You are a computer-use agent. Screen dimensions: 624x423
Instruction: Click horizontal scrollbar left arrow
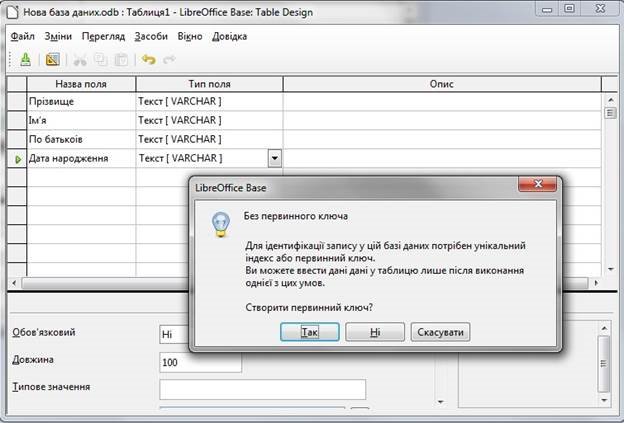tap(14, 283)
